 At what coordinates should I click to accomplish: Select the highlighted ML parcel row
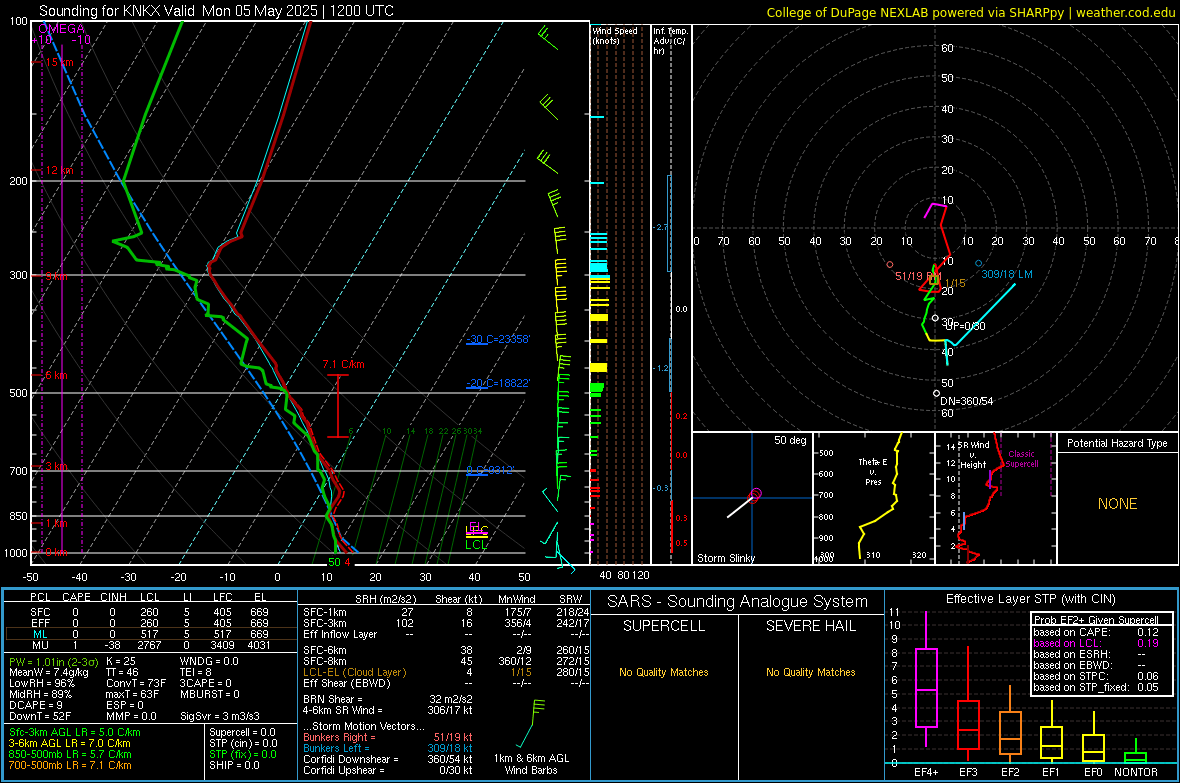click(x=150, y=634)
